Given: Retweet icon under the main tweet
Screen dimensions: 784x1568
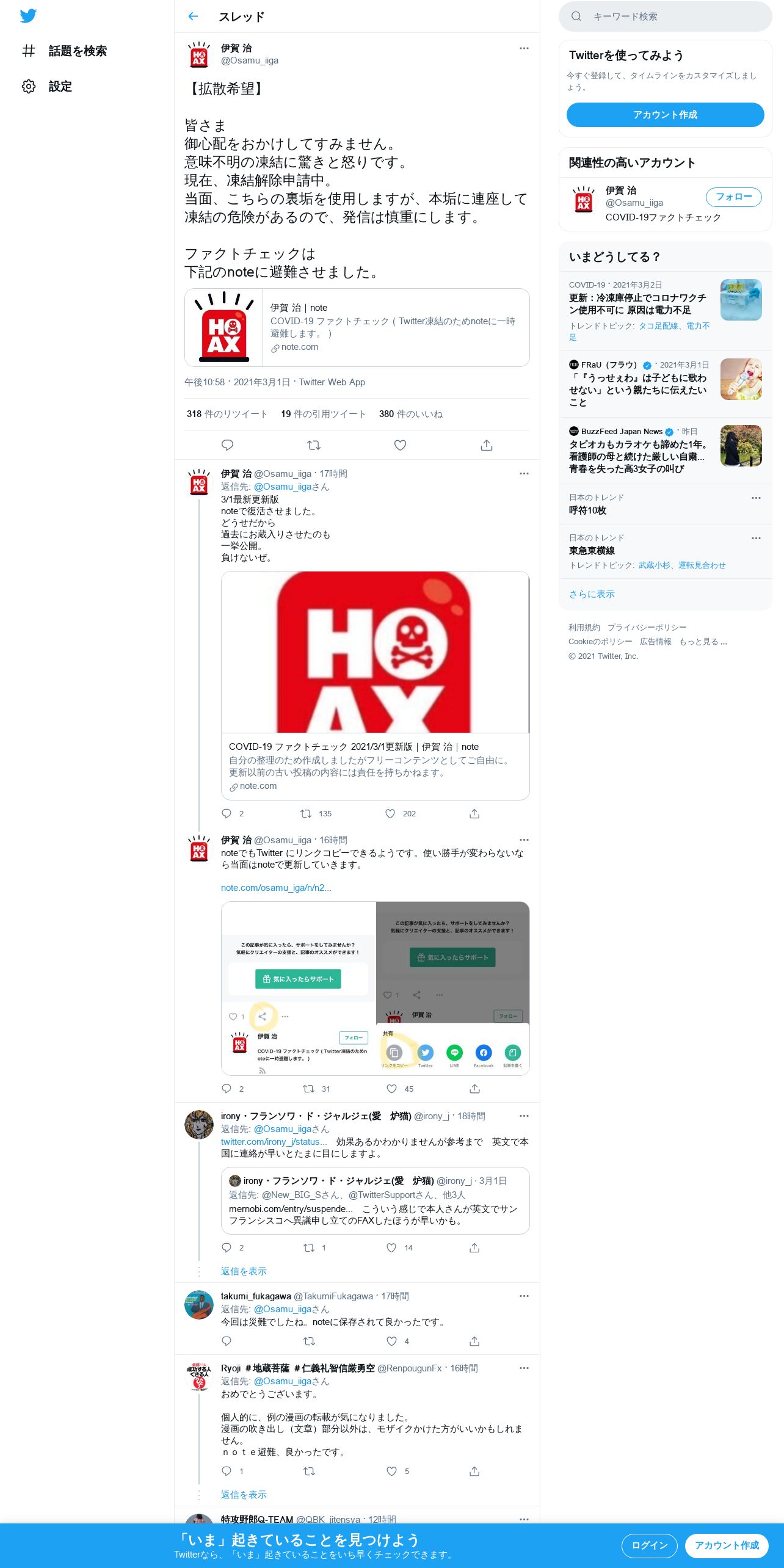Looking at the screenshot, I should (314, 445).
